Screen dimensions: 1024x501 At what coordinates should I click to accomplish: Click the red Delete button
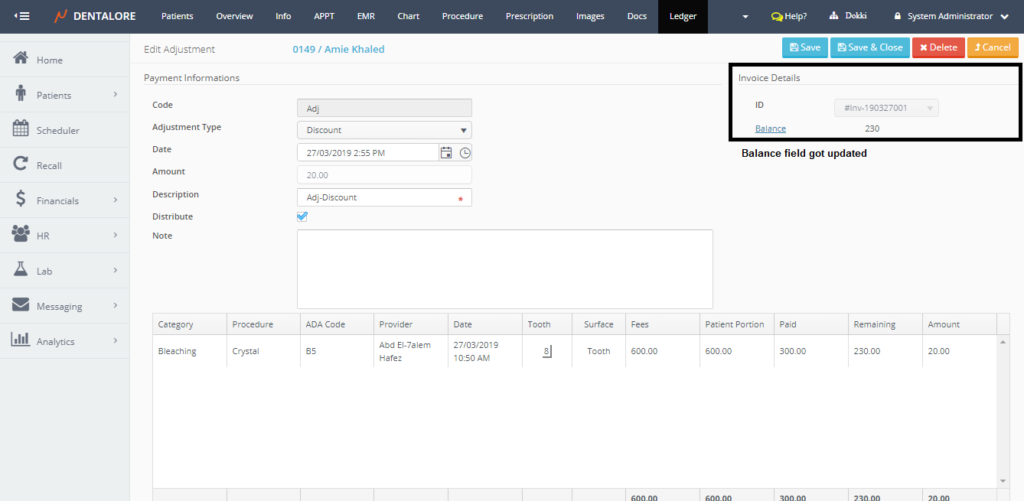pos(937,47)
